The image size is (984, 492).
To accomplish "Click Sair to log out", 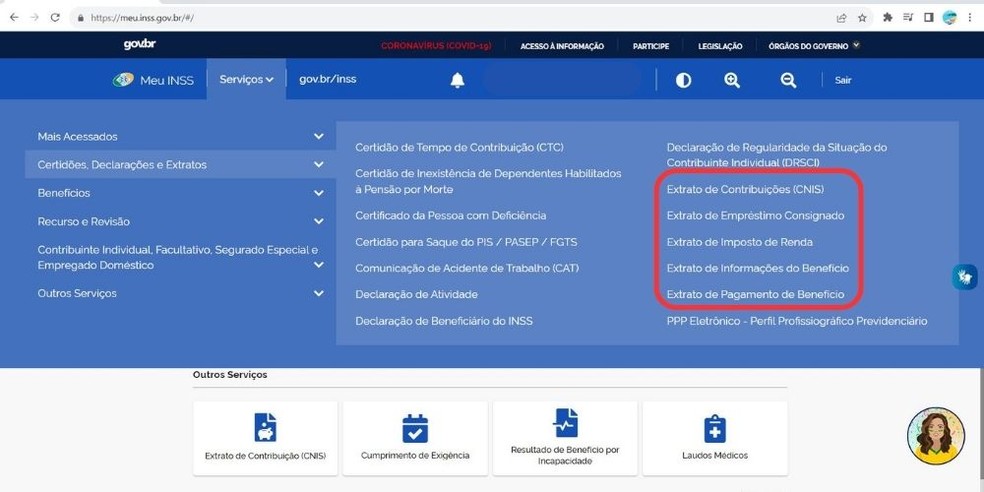I will (843, 80).
